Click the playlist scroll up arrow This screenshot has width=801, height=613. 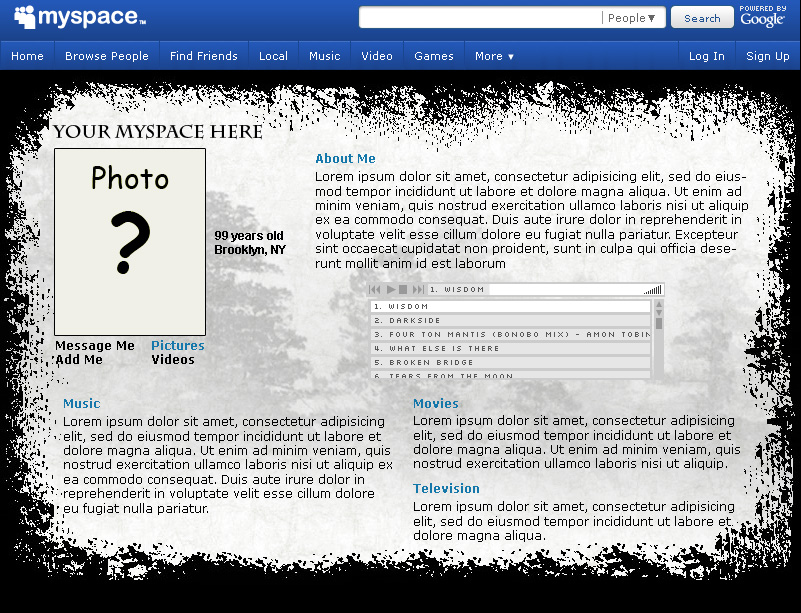[x=659, y=304]
